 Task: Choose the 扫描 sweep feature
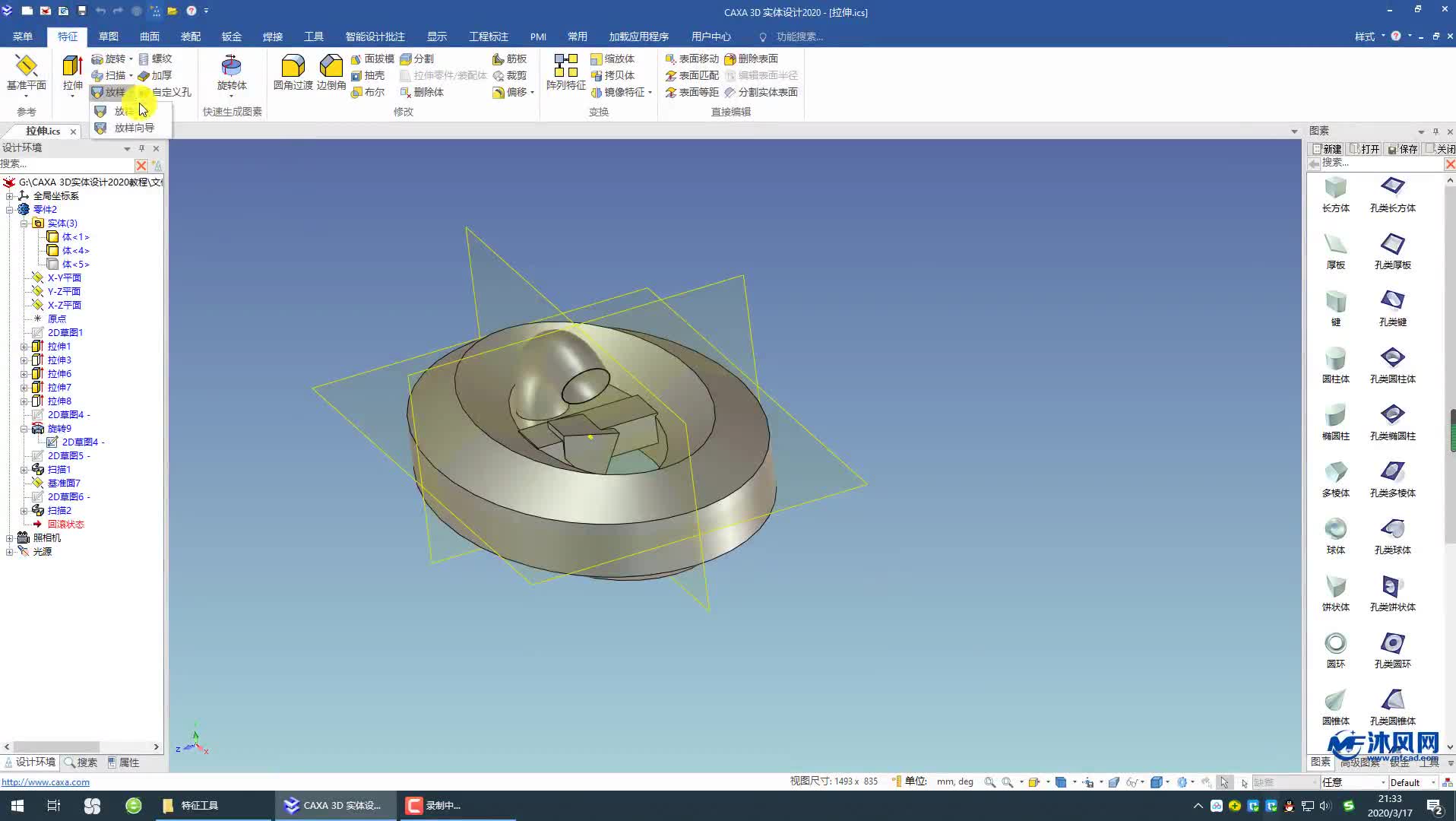[x=109, y=75]
